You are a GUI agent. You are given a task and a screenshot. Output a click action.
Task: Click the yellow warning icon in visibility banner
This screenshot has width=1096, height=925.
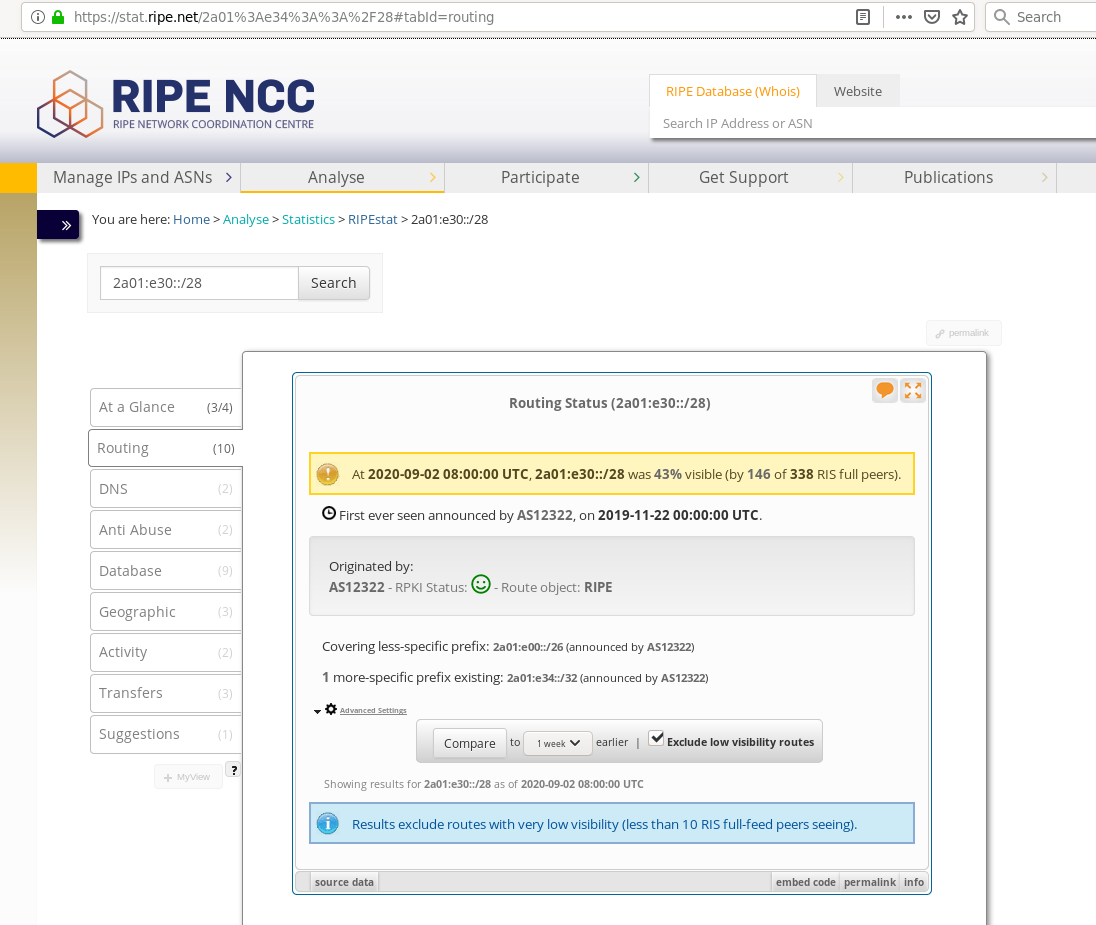click(x=327, y=474)
